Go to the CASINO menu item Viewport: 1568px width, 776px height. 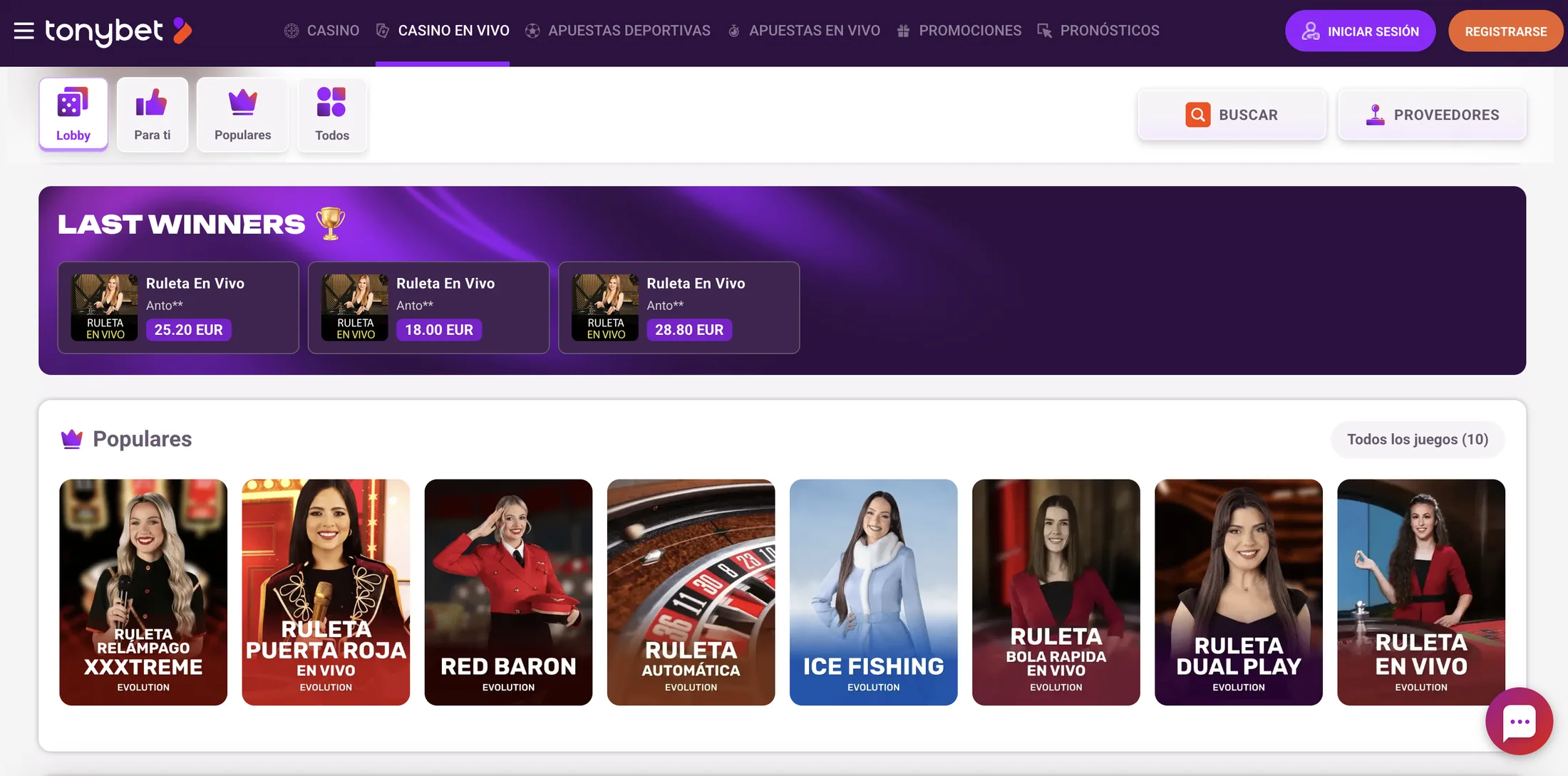point(333,31)
